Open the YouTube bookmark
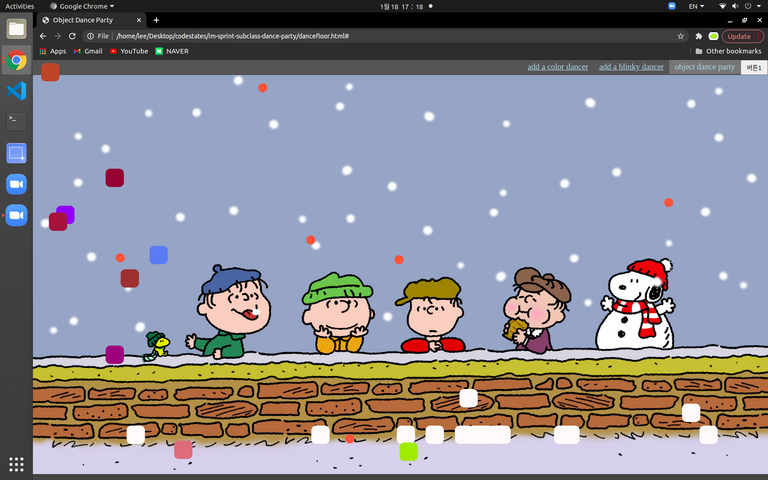The height and width of the screenshot is (480, 768). pyautogui.click(x=129, y=51)
